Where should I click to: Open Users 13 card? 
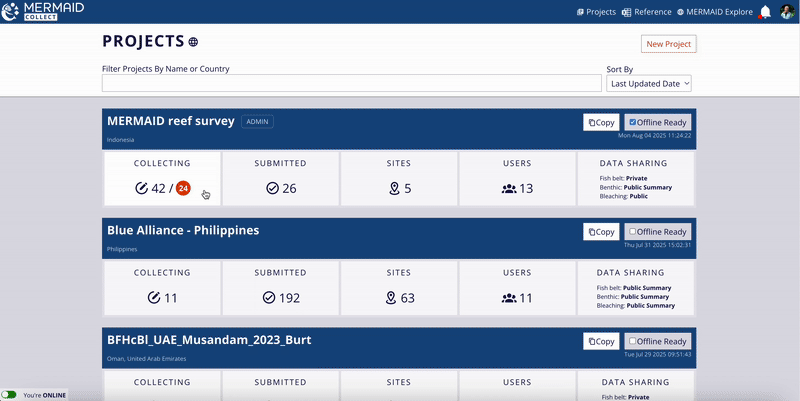[517, 179]
